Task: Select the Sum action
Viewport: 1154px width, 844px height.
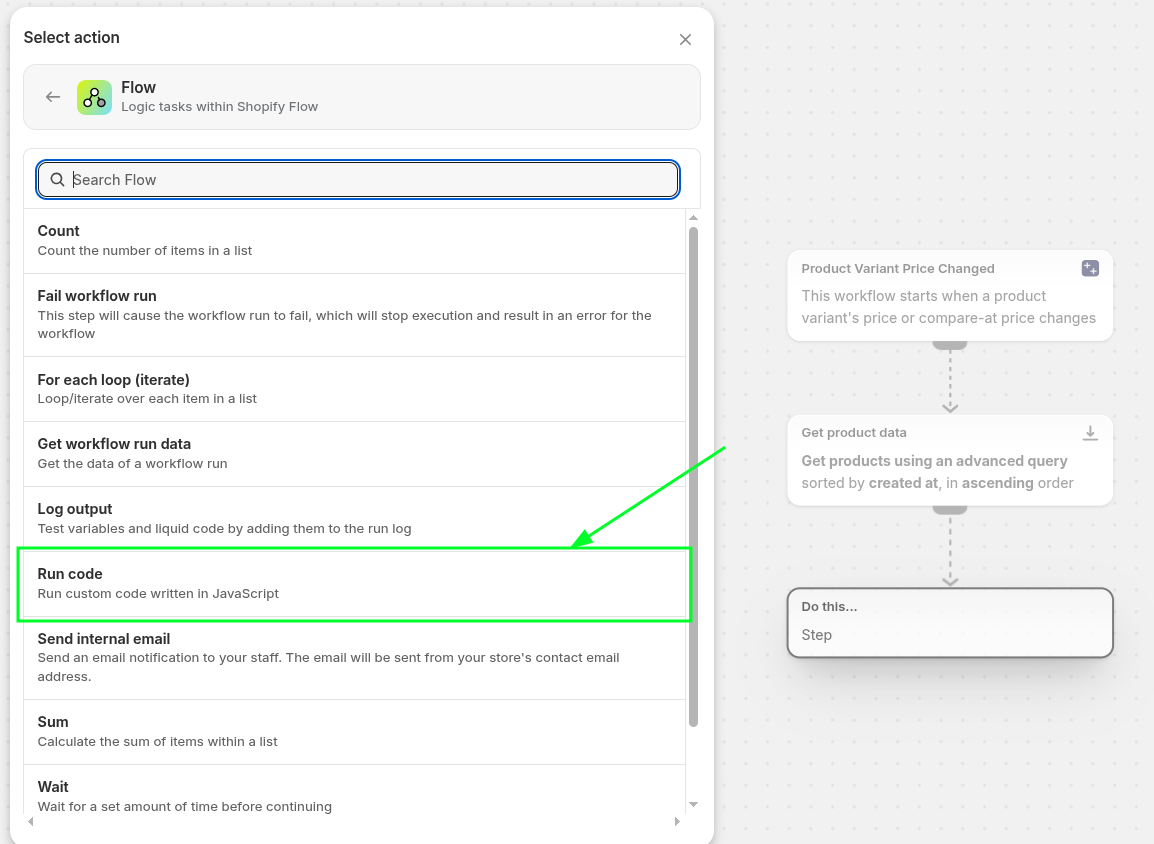Action: tap(354, 731)
